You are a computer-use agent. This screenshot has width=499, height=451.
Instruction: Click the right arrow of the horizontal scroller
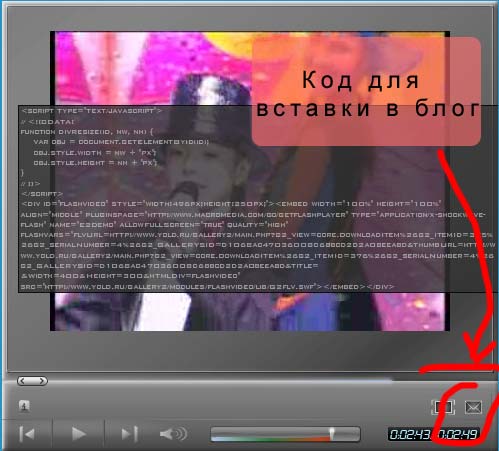(42, 381)
